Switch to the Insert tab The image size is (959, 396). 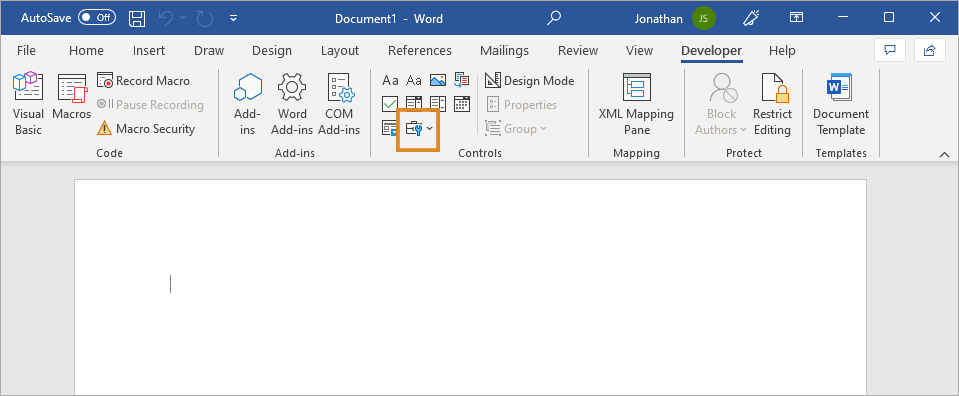click(149, 51)
